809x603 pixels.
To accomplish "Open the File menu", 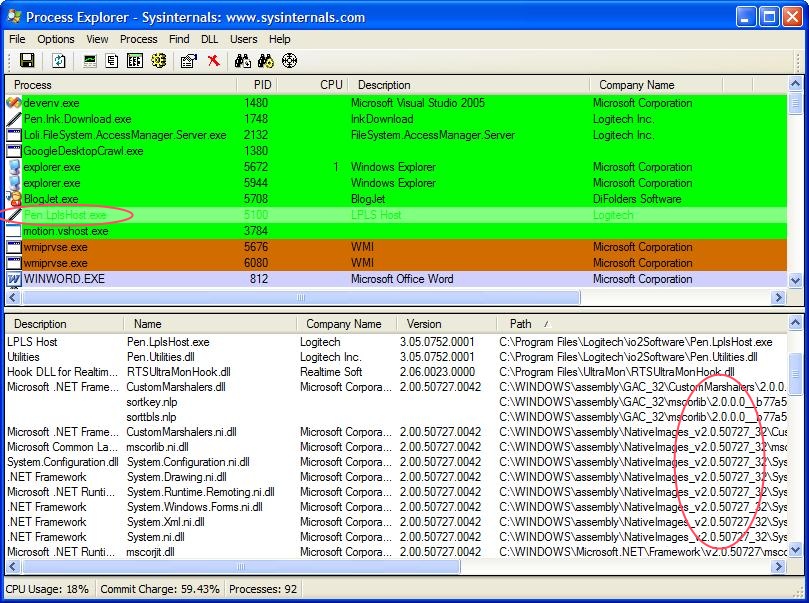I will click(x=17, y=39).
